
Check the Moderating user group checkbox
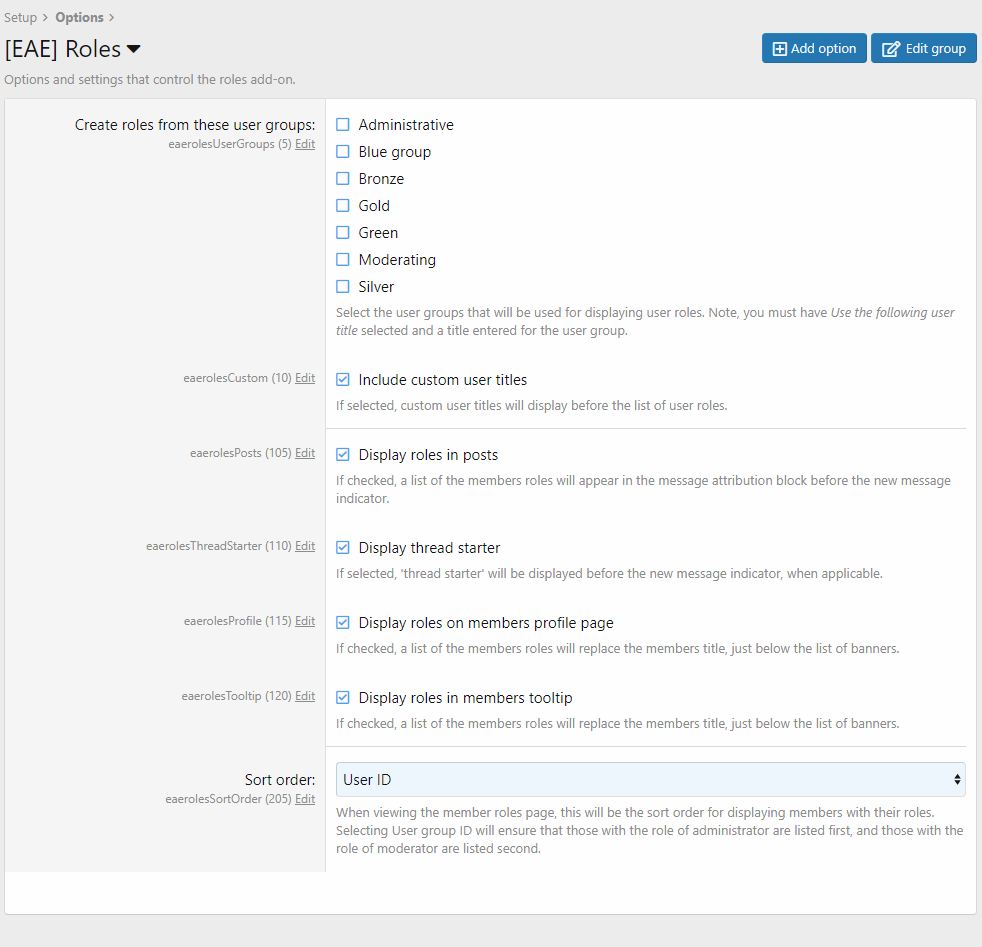point(343,260)
